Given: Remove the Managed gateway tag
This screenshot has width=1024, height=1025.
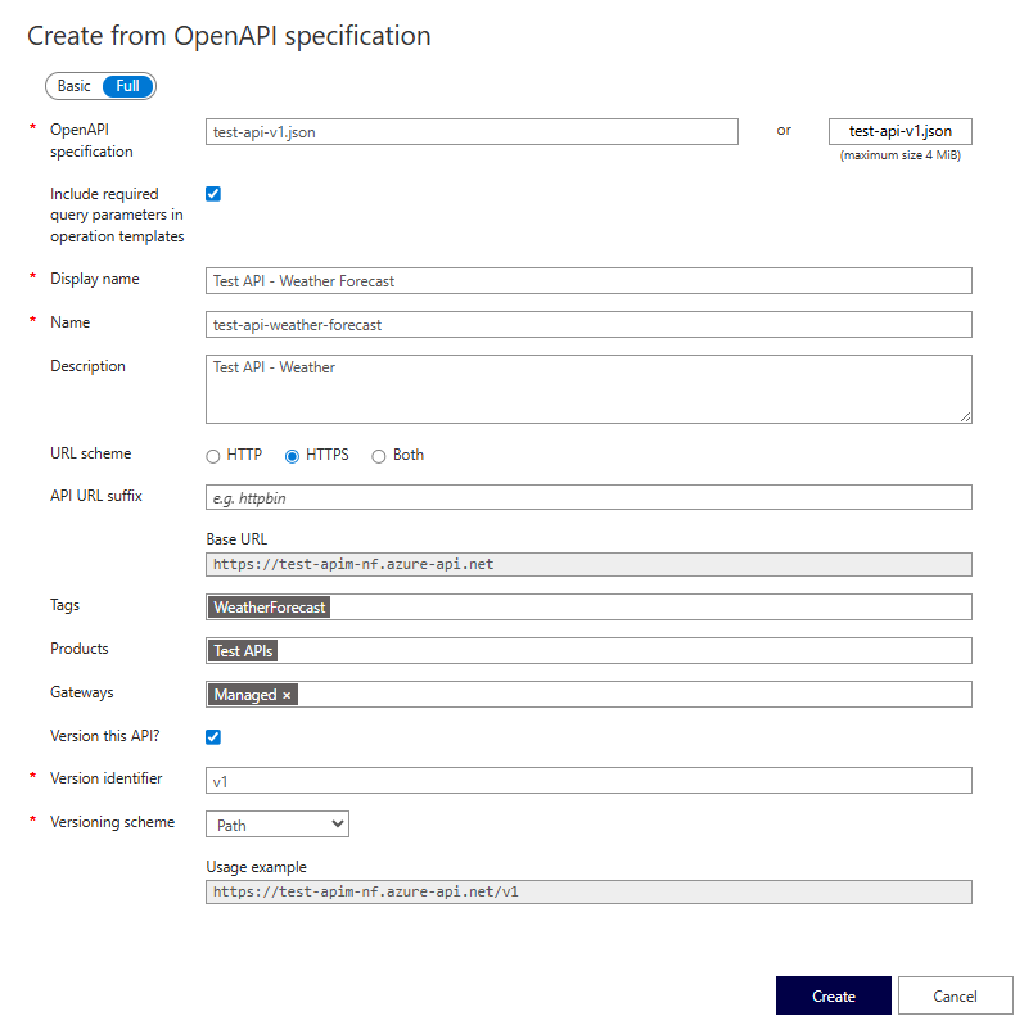Looking at the screenshot, I should tap(288, 694).
